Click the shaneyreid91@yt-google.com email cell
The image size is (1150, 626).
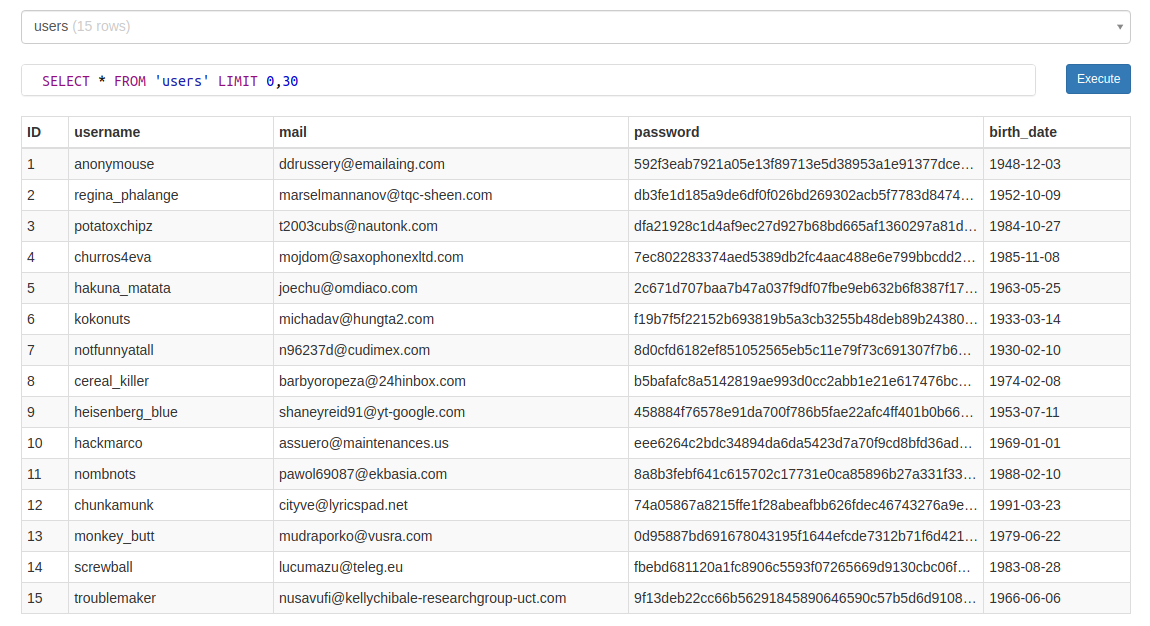[x=372, y=412]
